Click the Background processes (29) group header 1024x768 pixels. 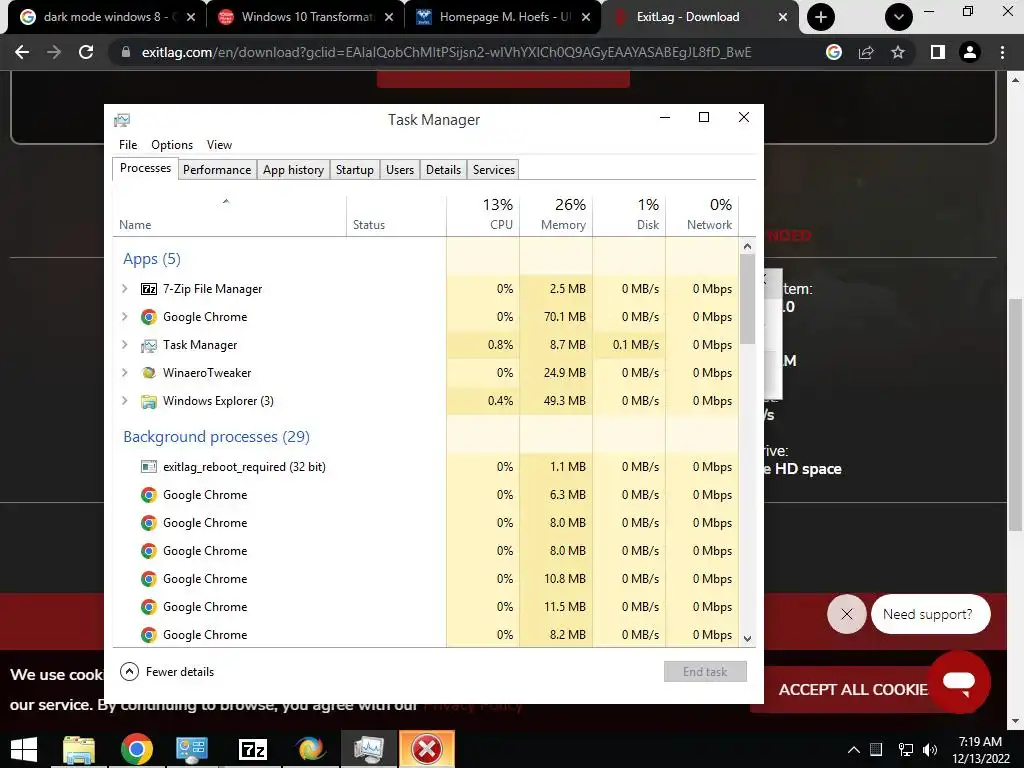pos(216,436)
